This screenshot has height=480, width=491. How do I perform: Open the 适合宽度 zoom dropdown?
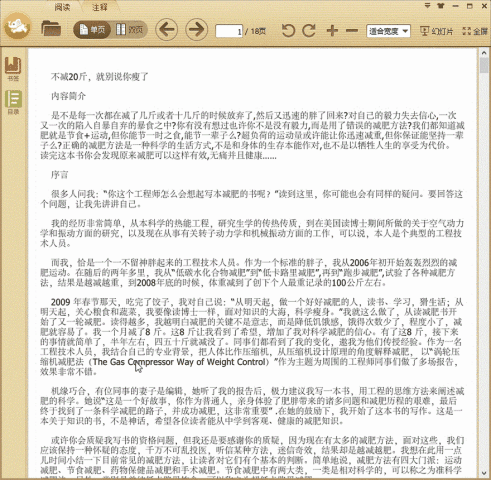pyautogui.click(x=388, y=31)
